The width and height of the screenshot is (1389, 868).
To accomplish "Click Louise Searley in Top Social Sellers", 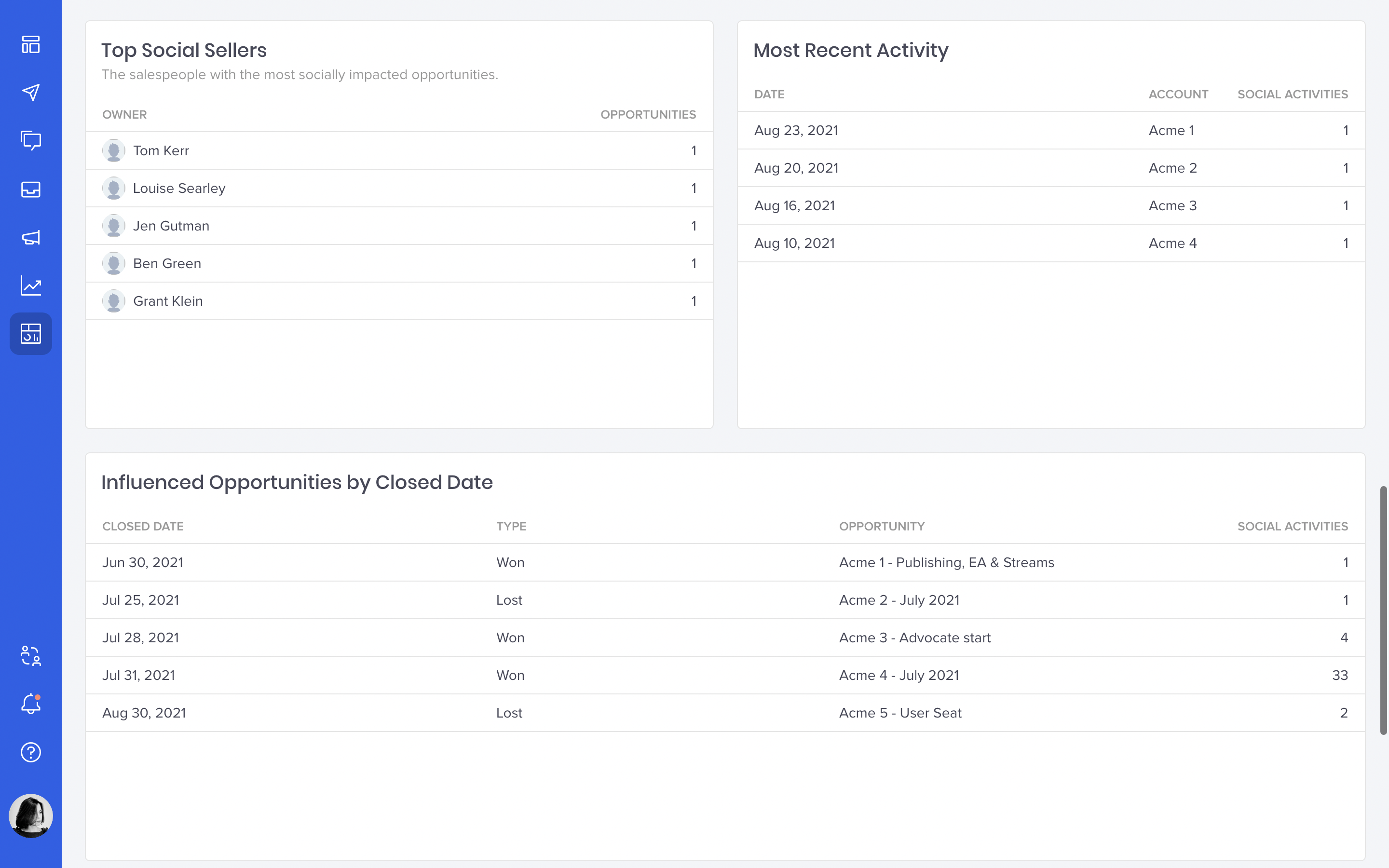I will (x=179, y=188).
